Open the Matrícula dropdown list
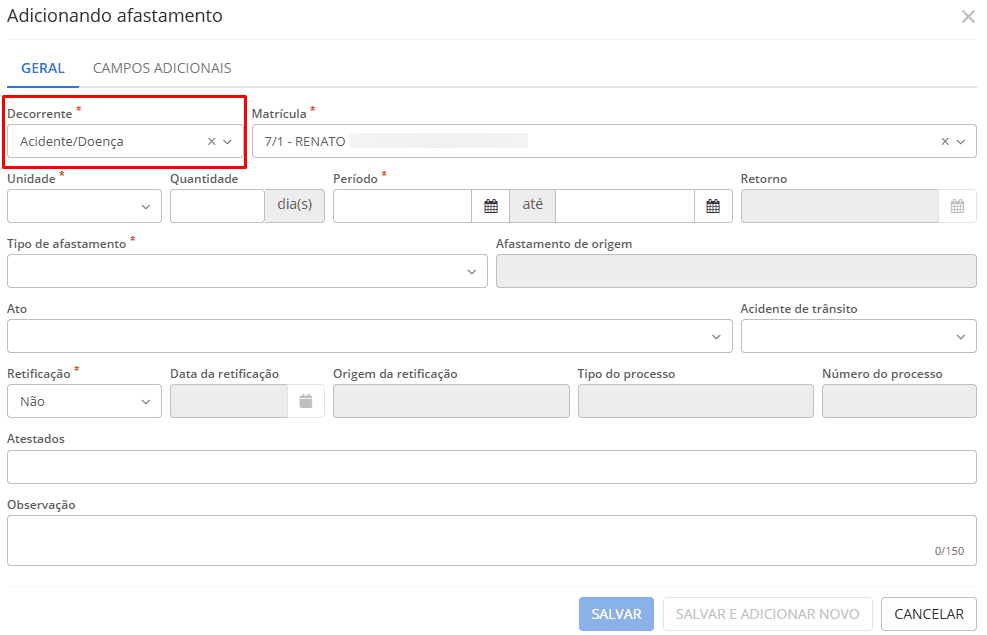The image size is (987, 635). [963, 141]
